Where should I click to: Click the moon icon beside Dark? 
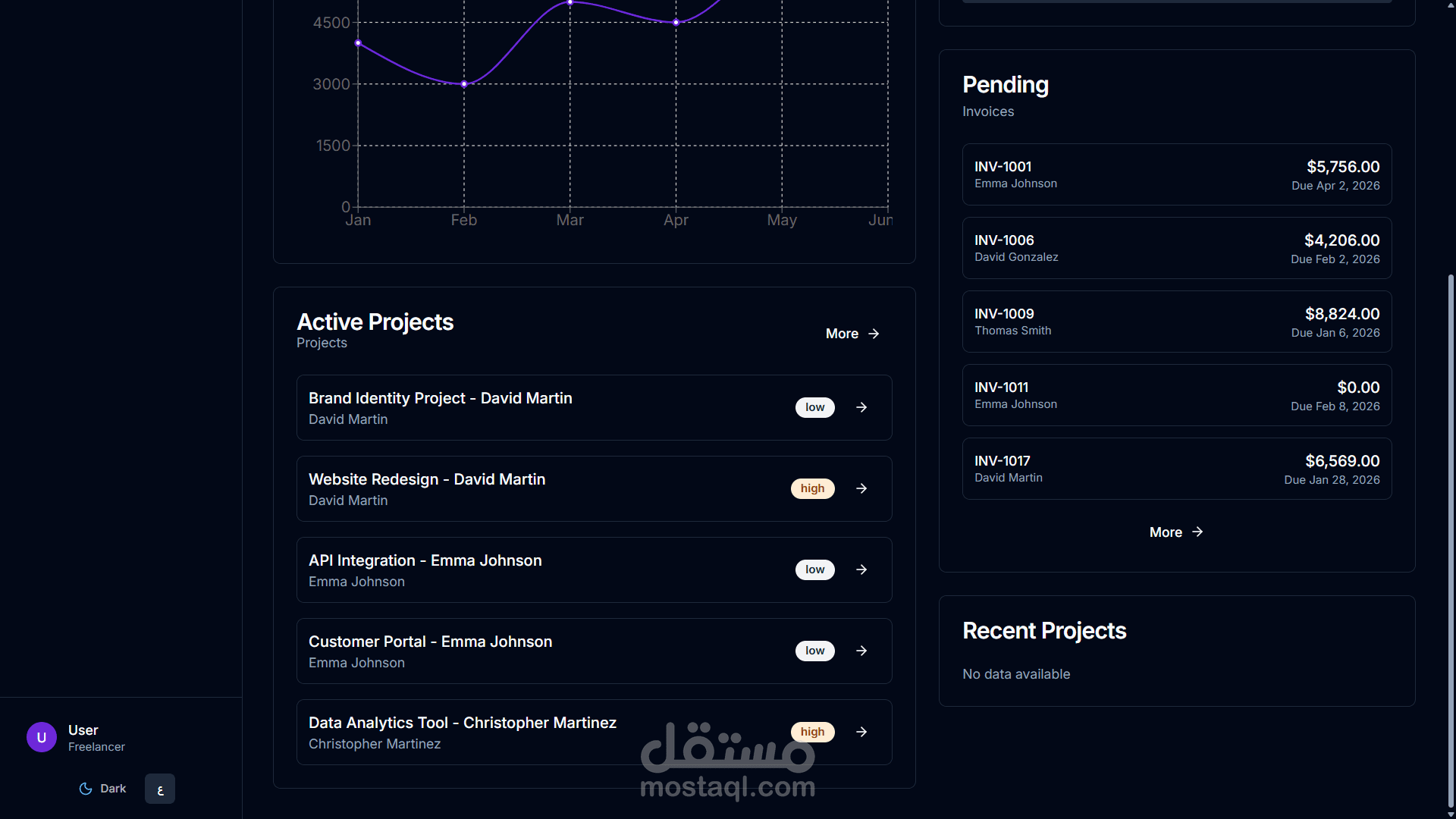tap(86, 789)
